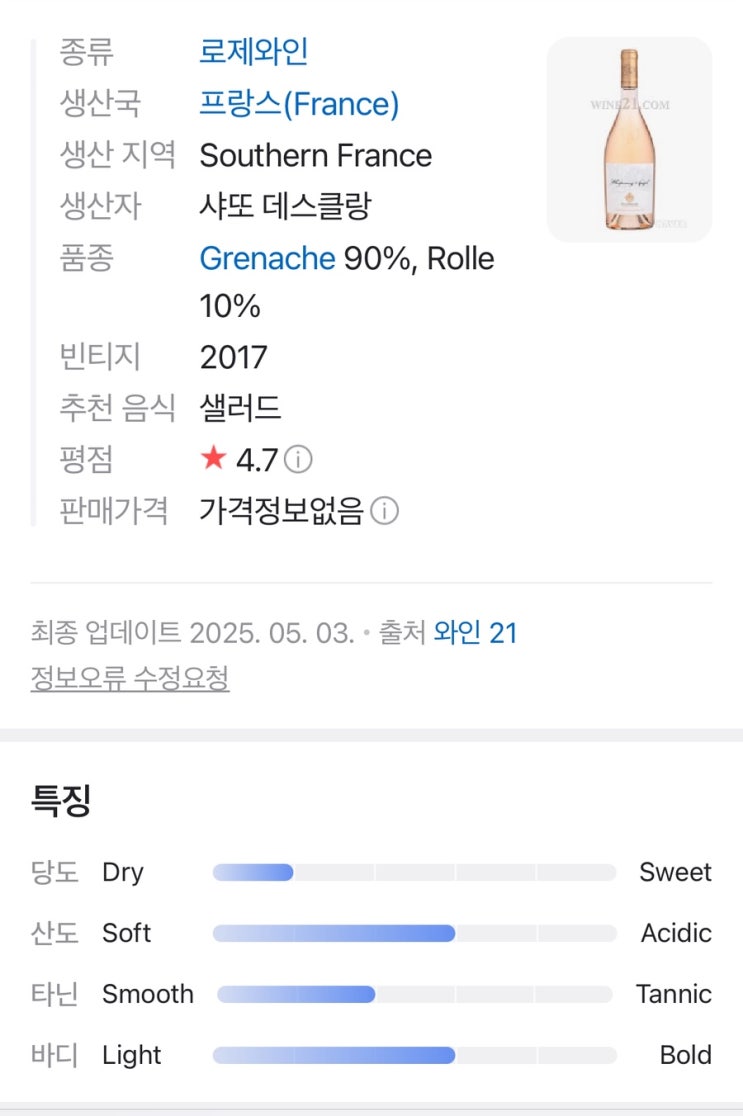The image size is (743, 1116).
Task: Select the vintage value 2017
Action: tap(234, 357)
